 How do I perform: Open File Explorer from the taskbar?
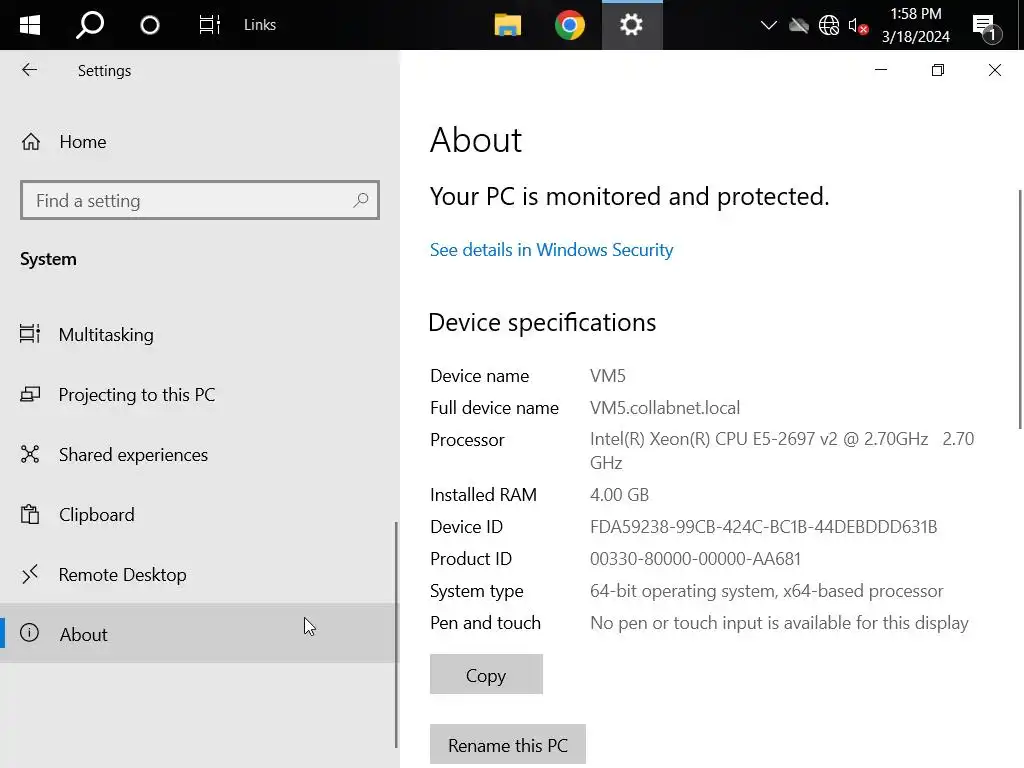click(x=508, y=25)
